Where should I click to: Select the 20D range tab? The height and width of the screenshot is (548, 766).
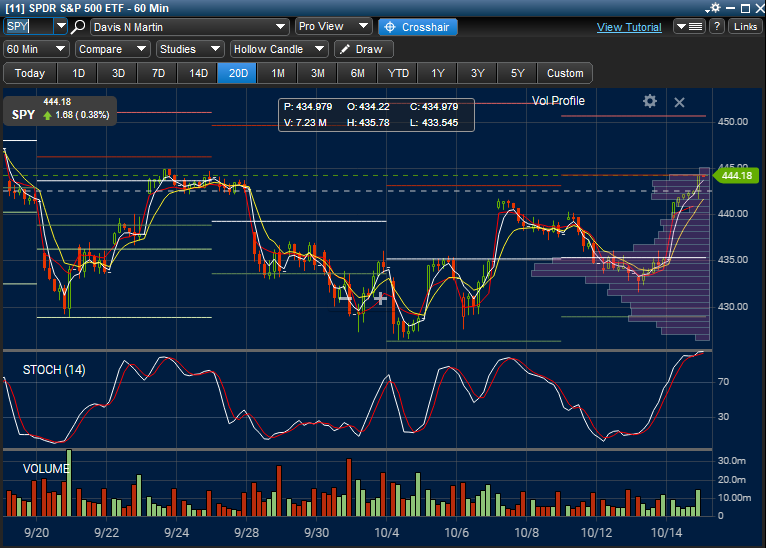click(238, 73)
